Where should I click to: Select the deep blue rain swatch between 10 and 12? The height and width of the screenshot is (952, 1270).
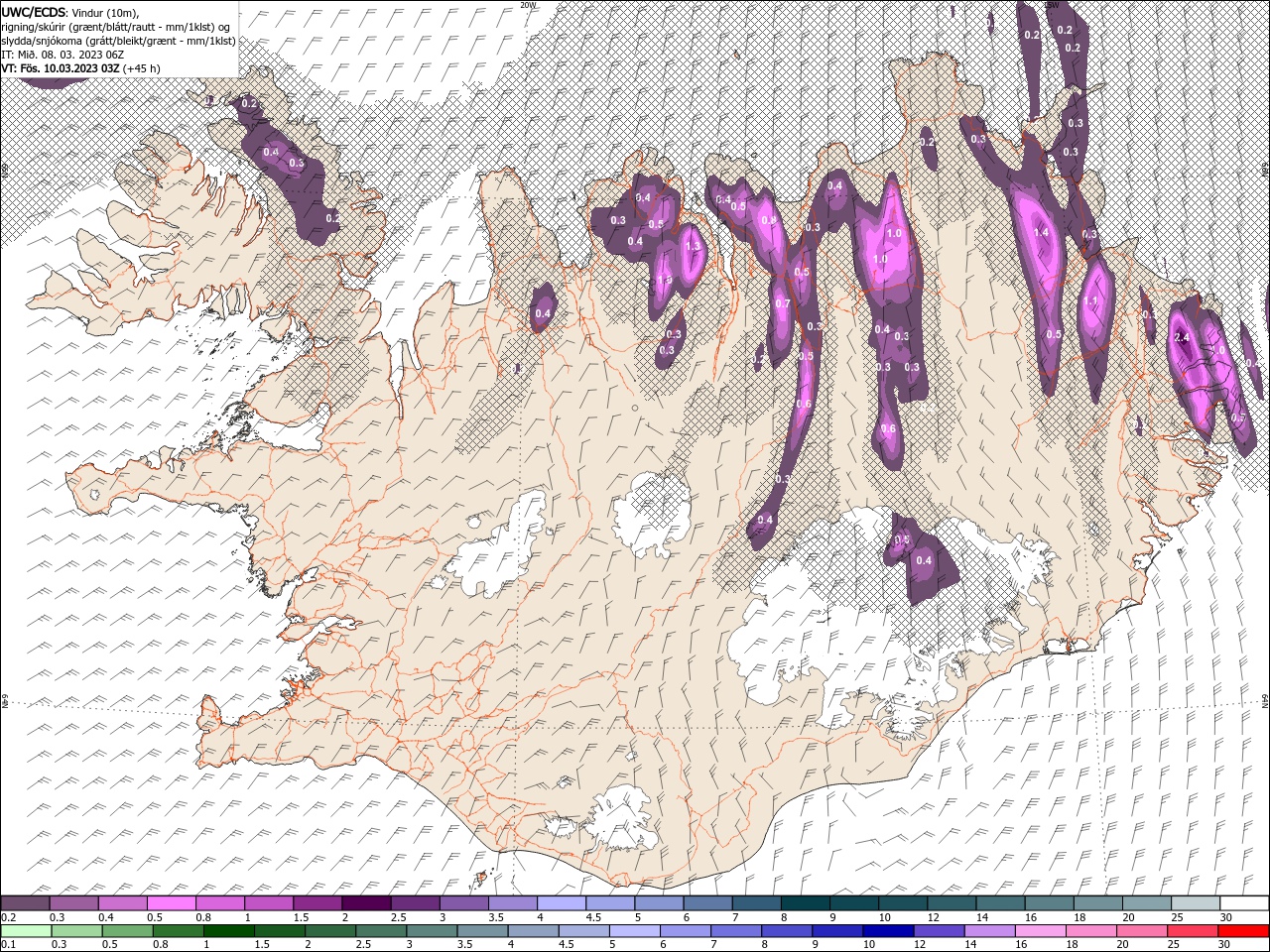(x=888, y=931)
